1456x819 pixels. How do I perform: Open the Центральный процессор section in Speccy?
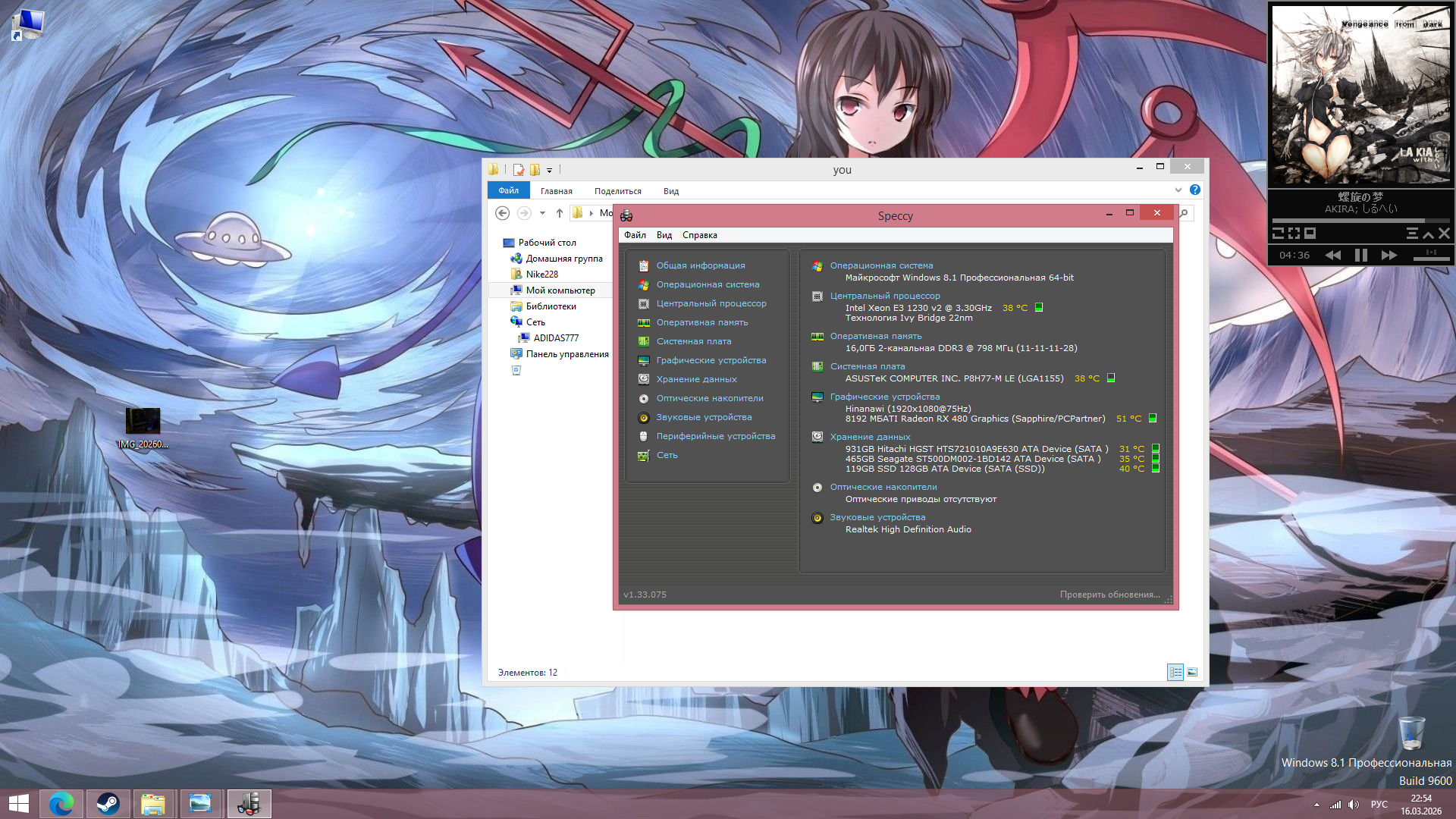point(711,303)
